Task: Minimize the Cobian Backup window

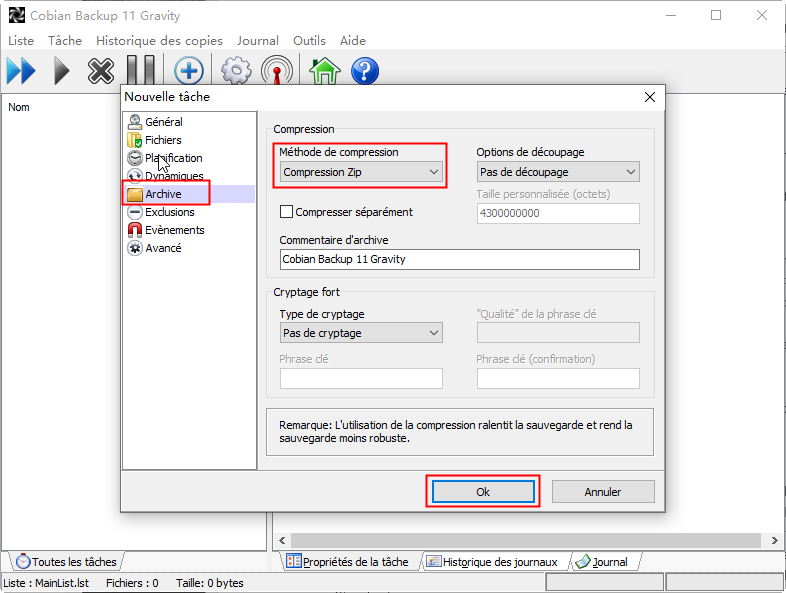Action: [x=671, y=16]
